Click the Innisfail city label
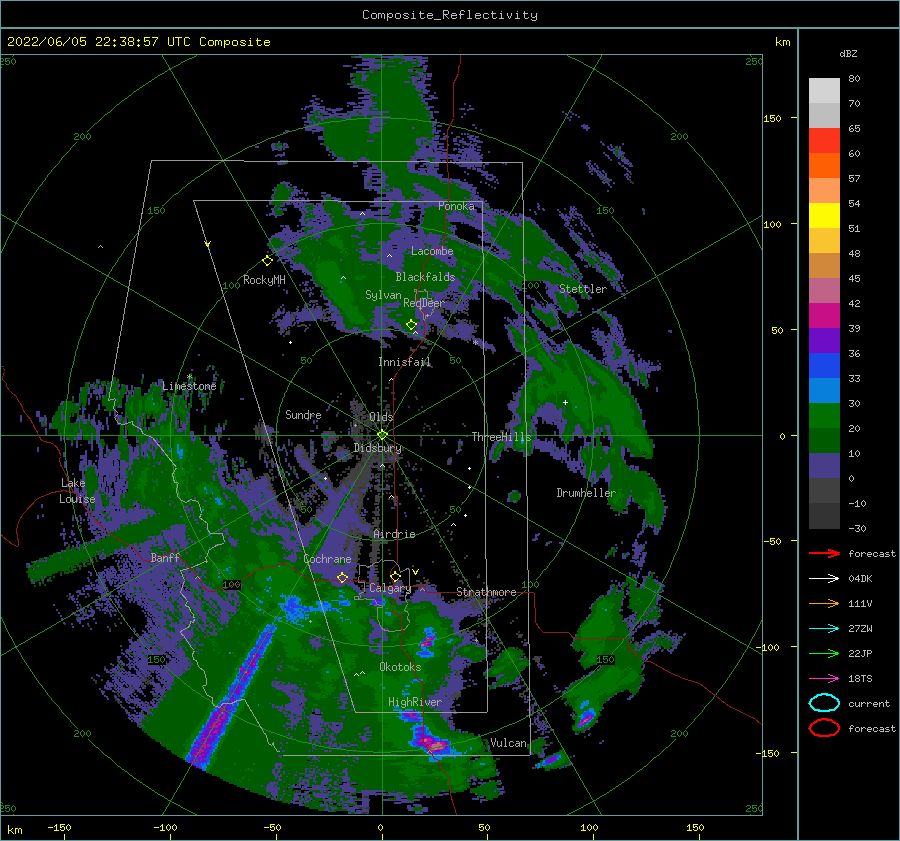The width and height of the screenshot is (900, 841). pos(404,362)
